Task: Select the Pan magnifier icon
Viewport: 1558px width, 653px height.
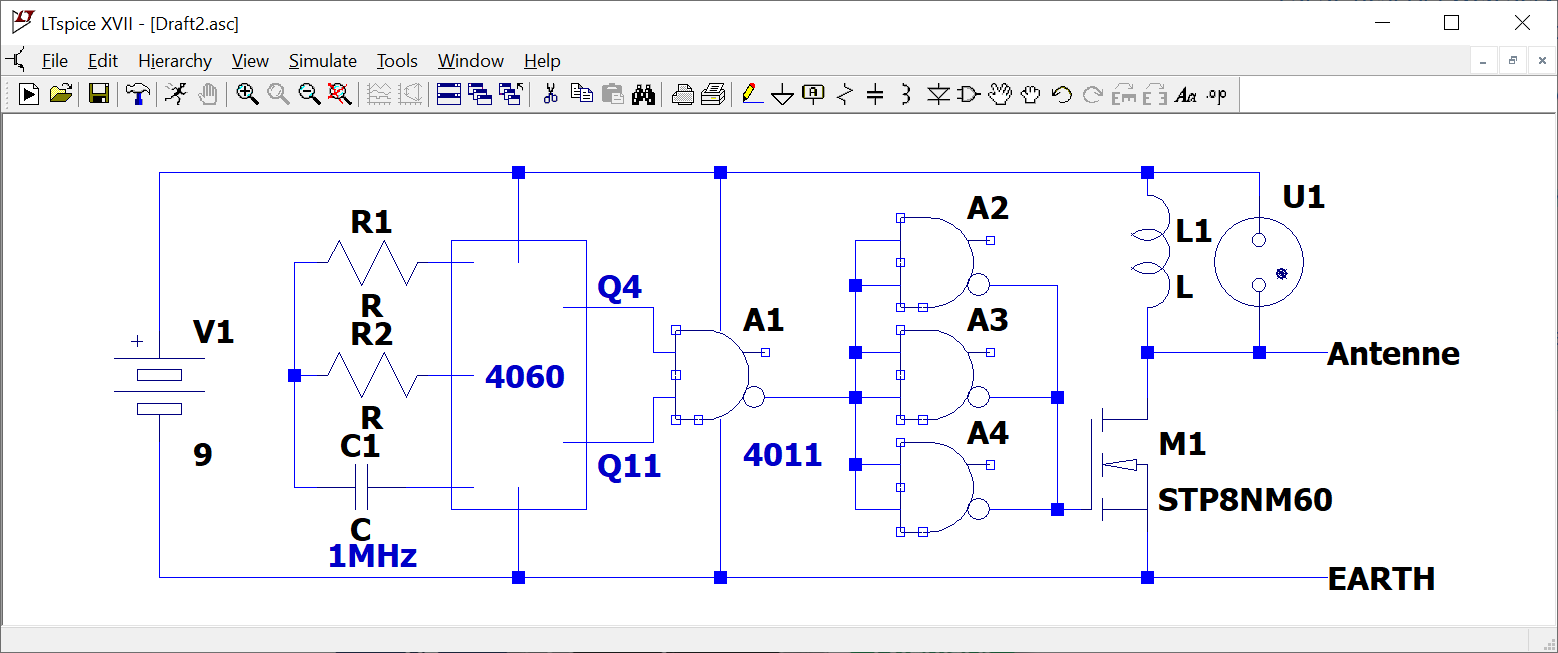Action: click(278, 94)
